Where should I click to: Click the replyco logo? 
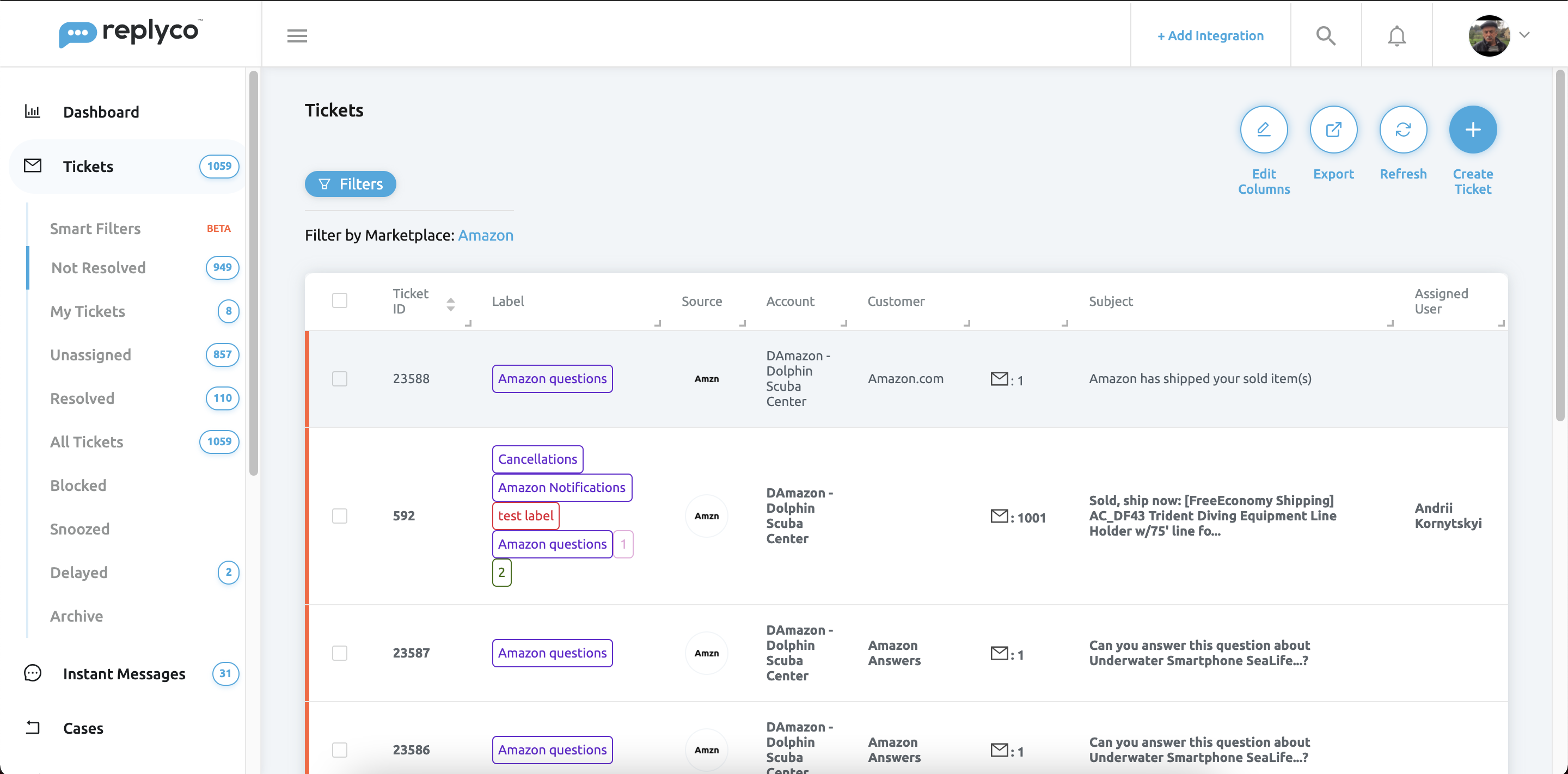pos(130,32)
